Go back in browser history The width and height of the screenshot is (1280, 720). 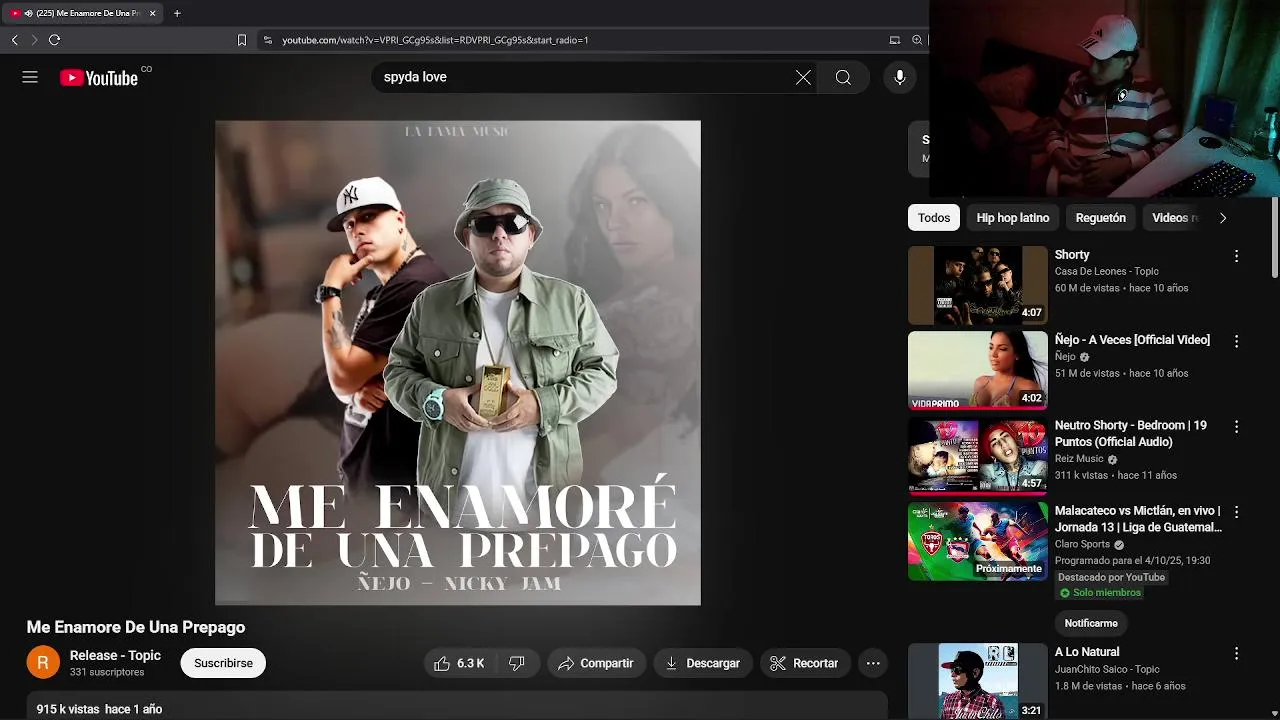(x=14, y=40)
